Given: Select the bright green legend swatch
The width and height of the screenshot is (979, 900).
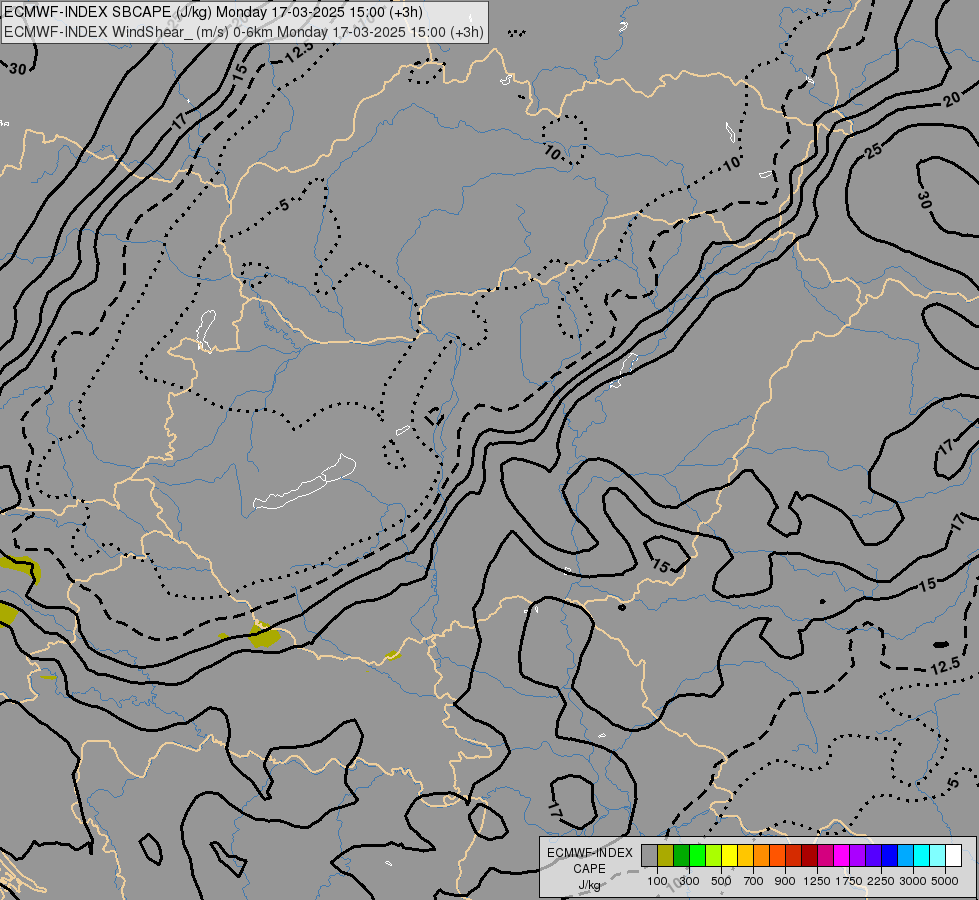Looking at the screenshot, I should 697,855.
